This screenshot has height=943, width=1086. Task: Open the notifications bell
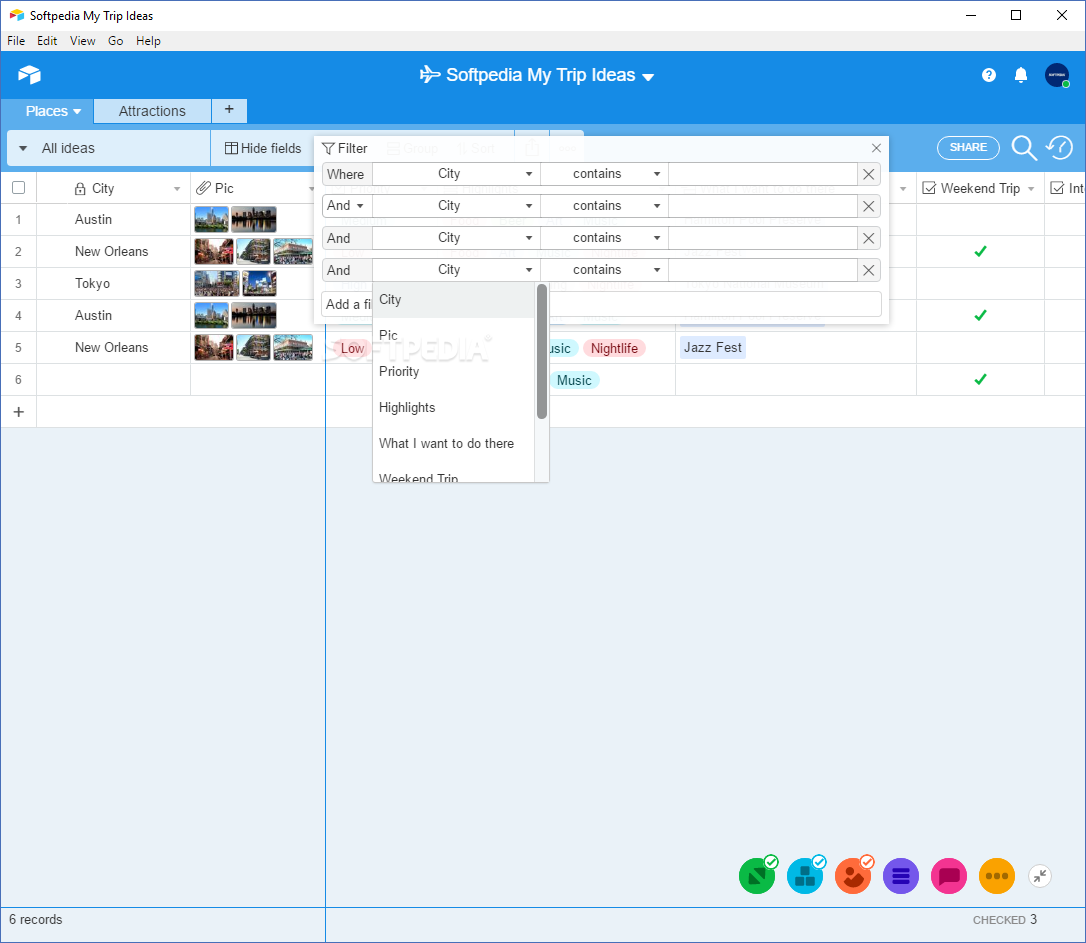[x=1021, y=75]
